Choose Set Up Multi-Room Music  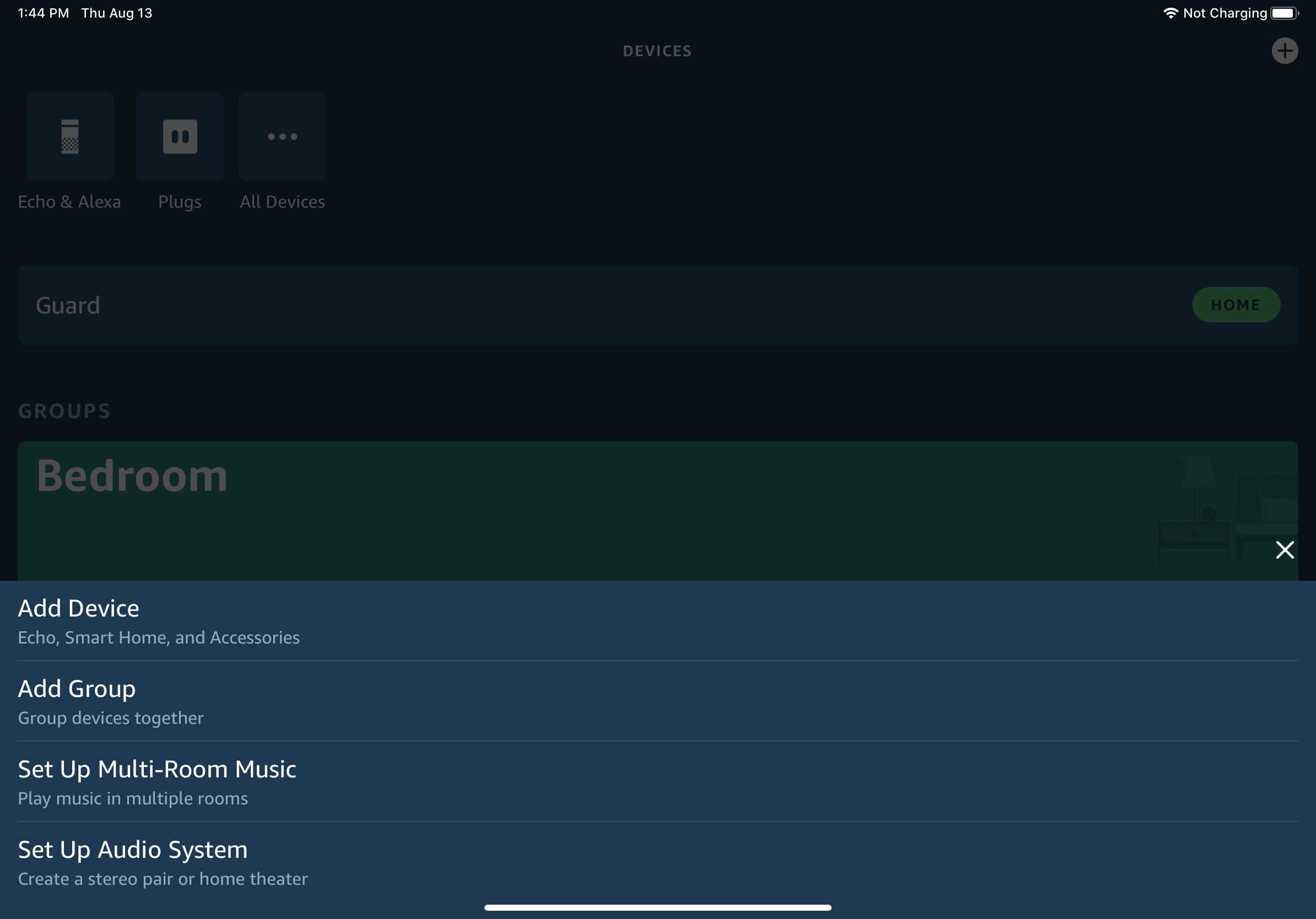tap(157, 770)
